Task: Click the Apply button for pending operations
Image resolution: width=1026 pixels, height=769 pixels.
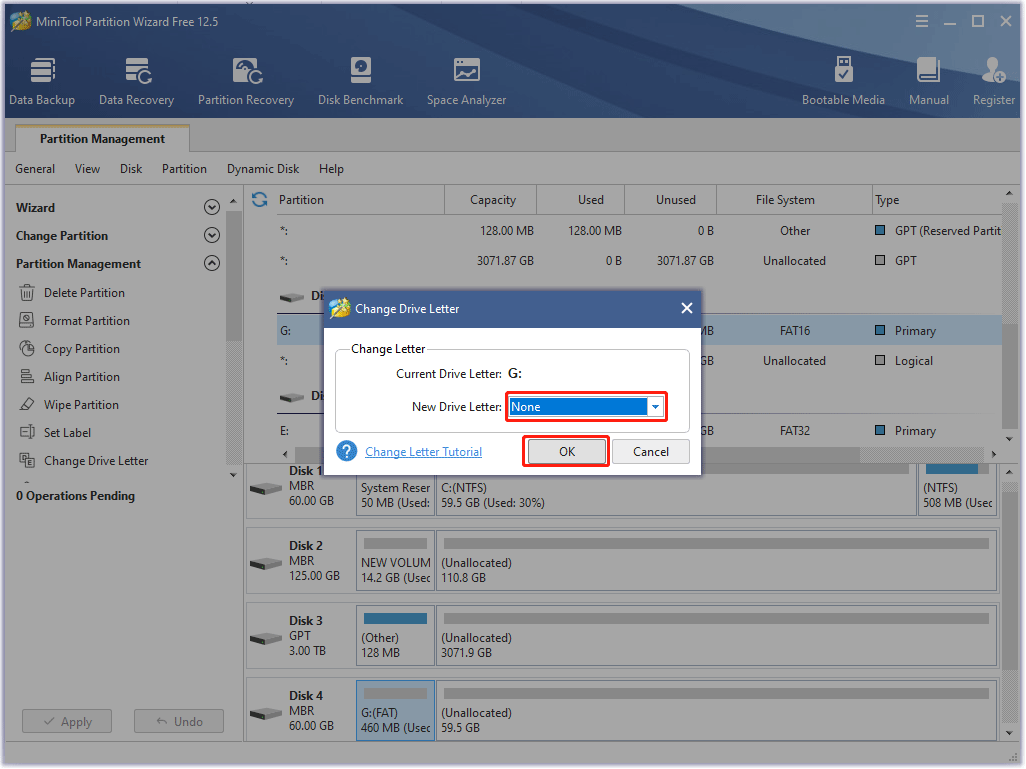Action: pyautogui.click(x=66, y=721)
